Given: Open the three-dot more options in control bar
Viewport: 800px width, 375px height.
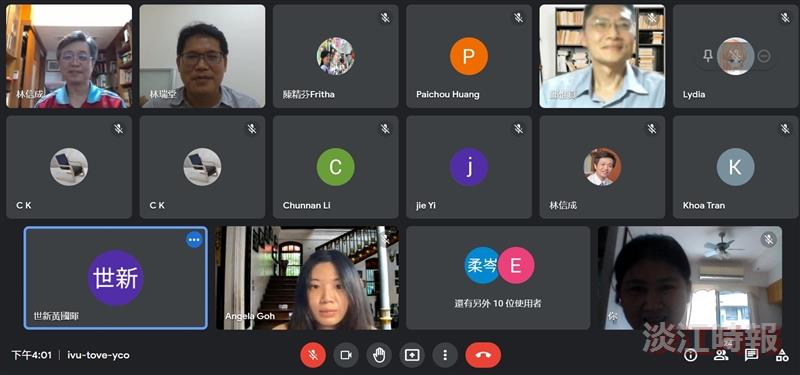Looking at the screenshot, I should tap(445, 355).
